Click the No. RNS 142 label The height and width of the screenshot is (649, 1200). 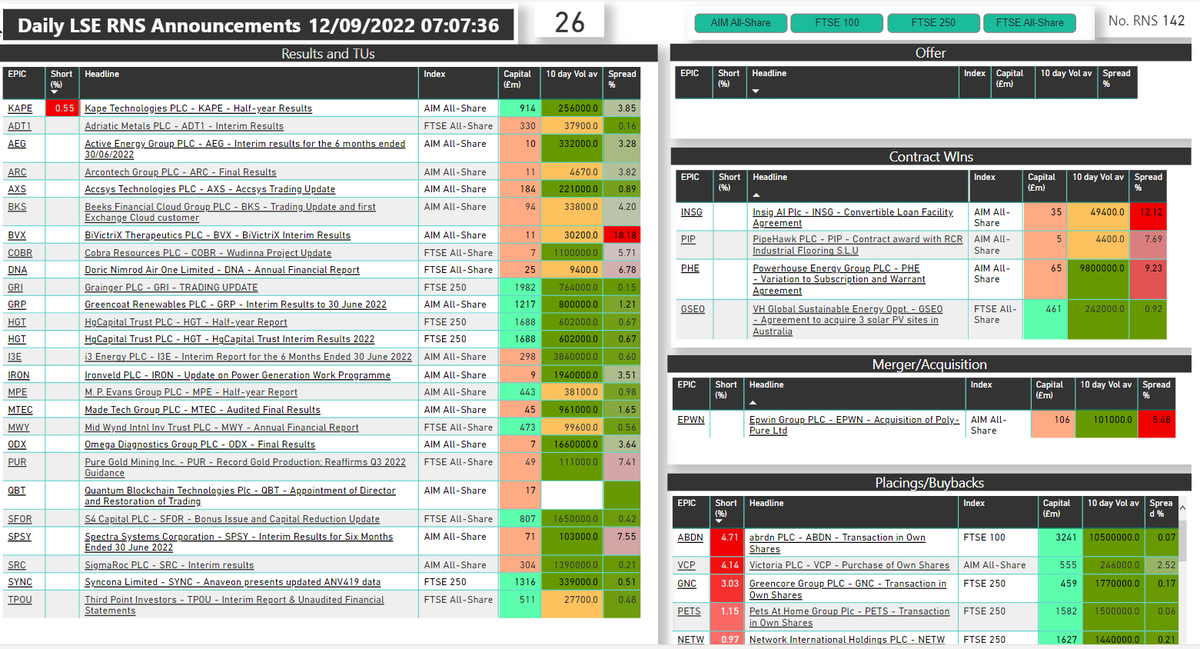pyautogui.click(x=1147, y=20)
